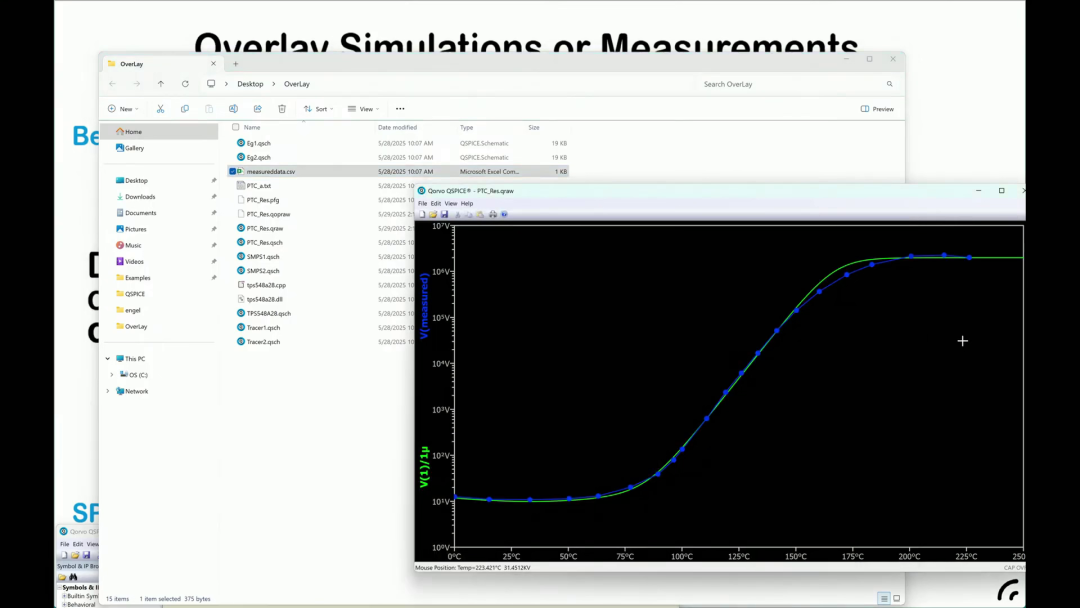Click the Refresh icon in File Explorer
1080x608 pixels.
click(x=185, y=84)
